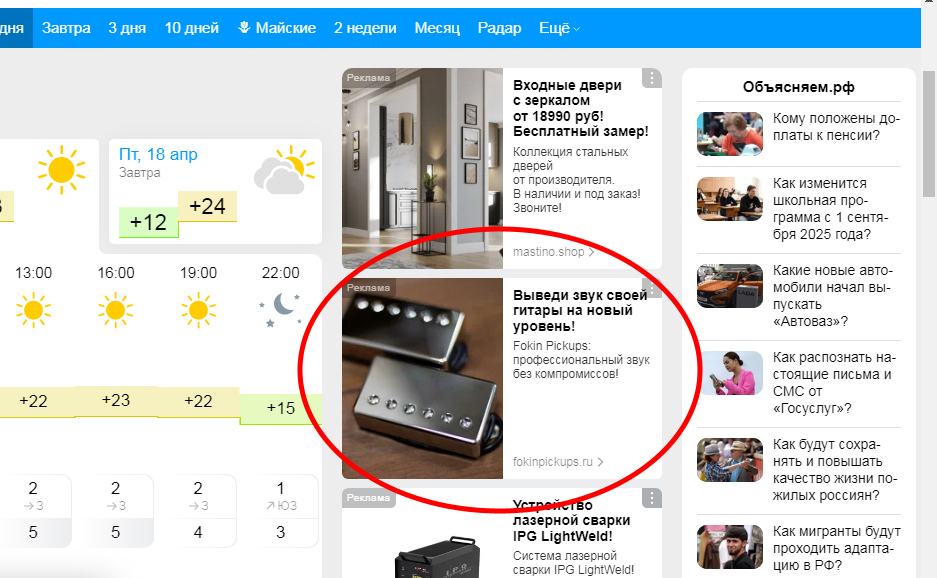Click the wind direction arrow at 22:00
The image size is (937, 578).
pyautogui.click(x=269, y=506)
